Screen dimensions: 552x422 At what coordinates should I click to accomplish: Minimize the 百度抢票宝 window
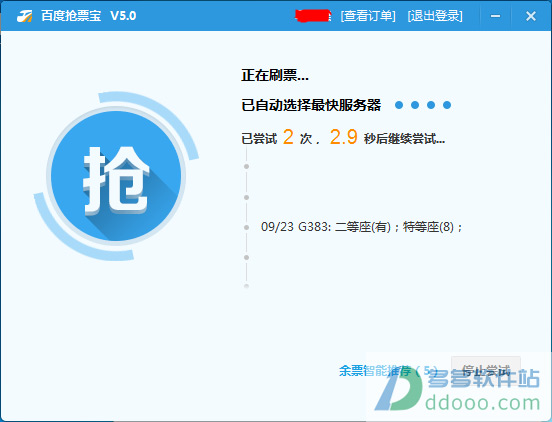pyautogui.click(x=496, y=16)
